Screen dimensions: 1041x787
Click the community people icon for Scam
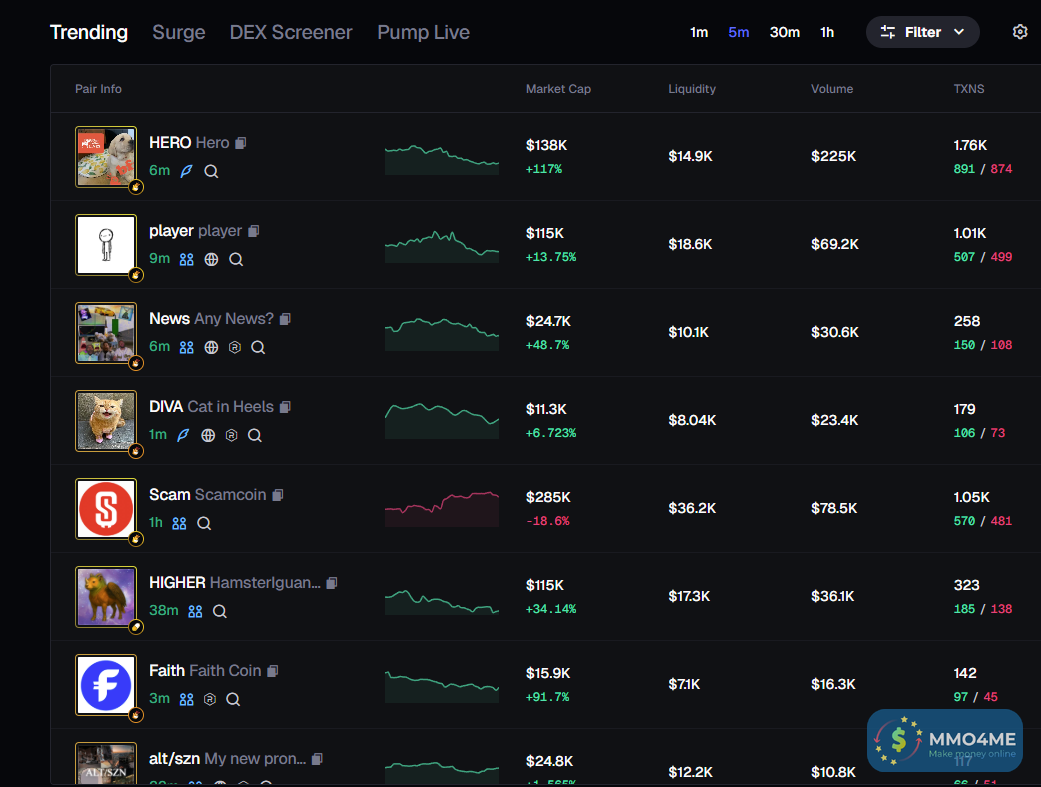[179, 523]
